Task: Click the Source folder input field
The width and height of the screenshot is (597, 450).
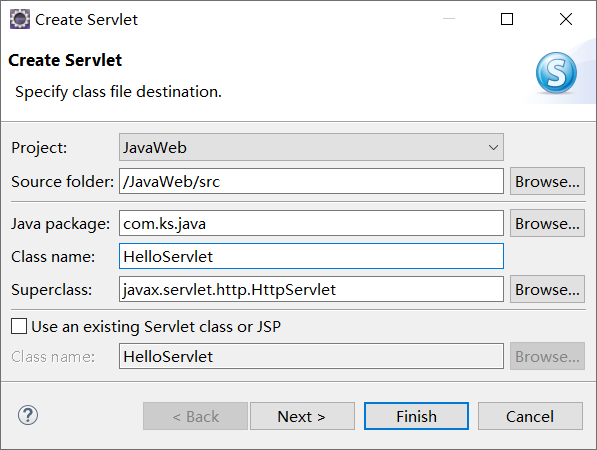Action: tap(311, 181)
